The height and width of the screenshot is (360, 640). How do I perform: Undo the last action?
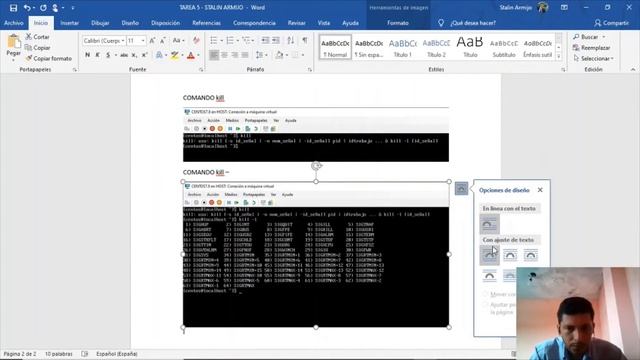click(x=27, y=8)
